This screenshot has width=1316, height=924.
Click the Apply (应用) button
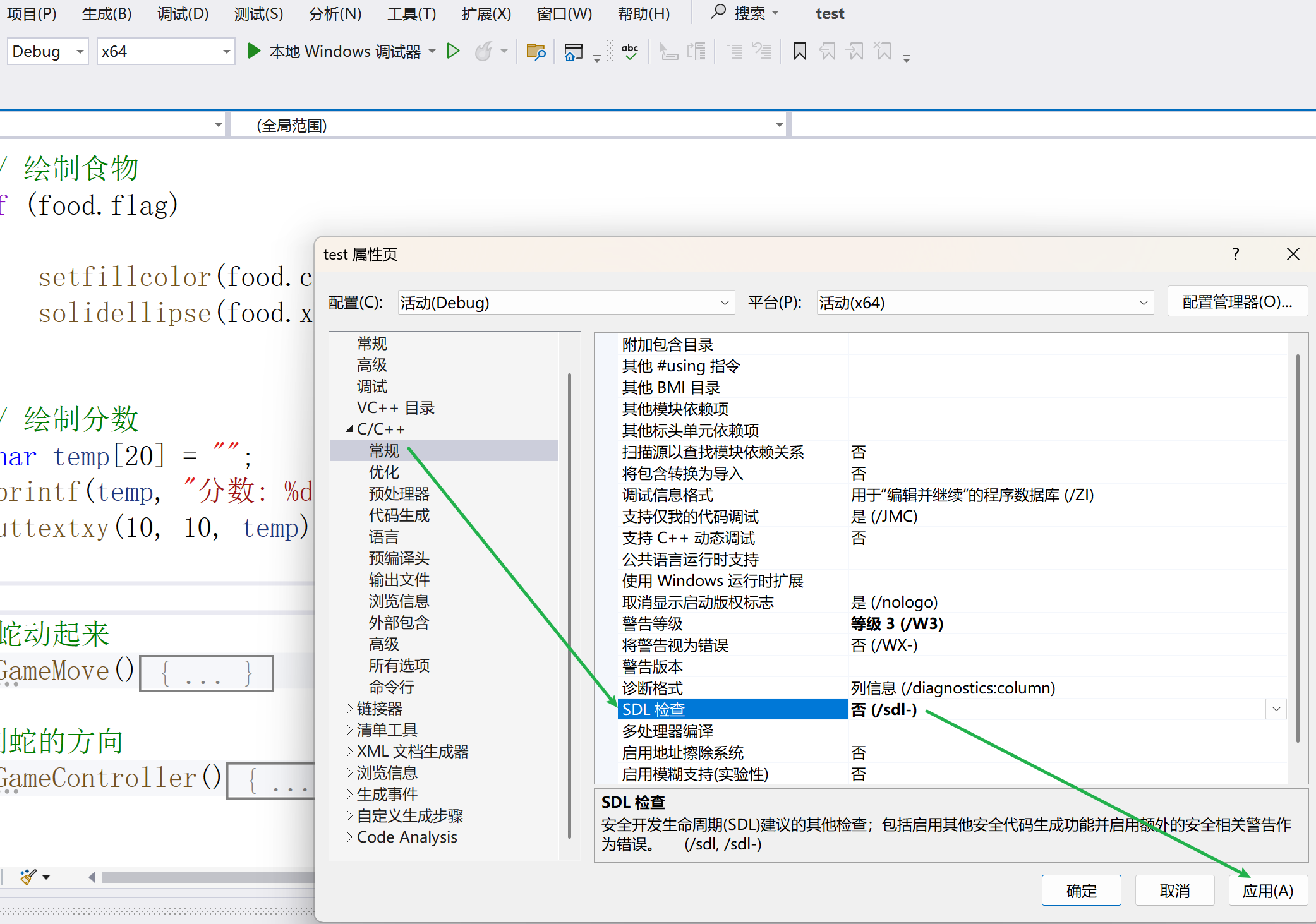pos(1268,891)
